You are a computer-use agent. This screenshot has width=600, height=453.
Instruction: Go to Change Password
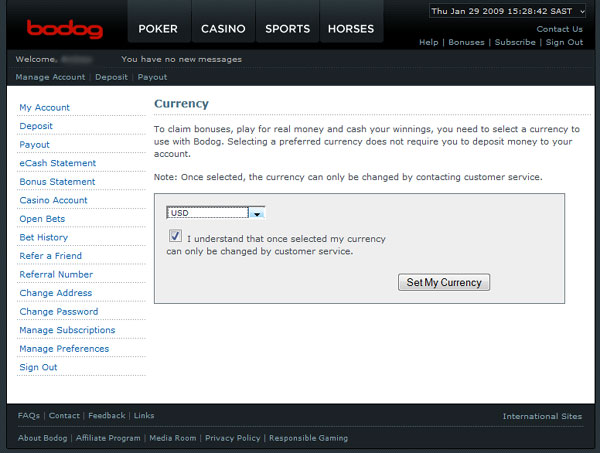(59, 311)
